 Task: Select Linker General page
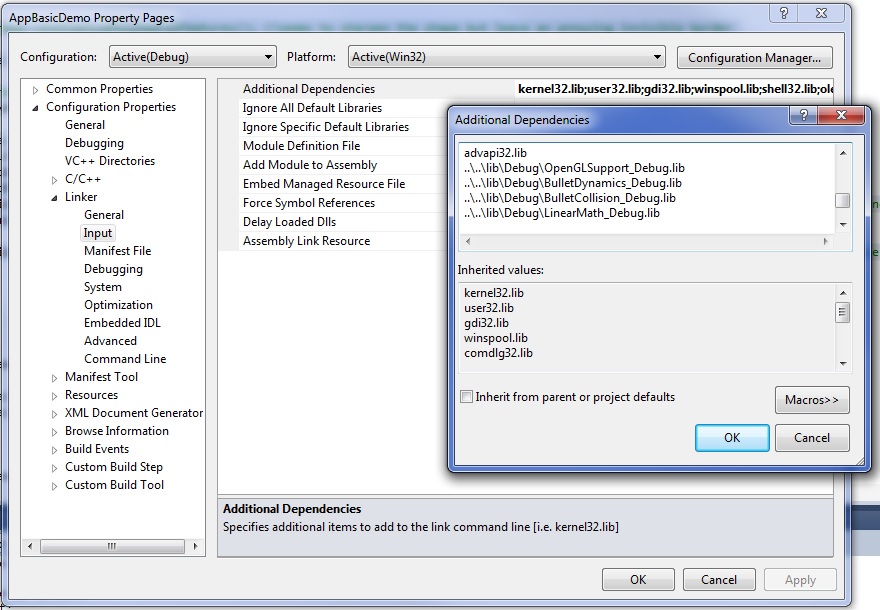tap(104, 215)
